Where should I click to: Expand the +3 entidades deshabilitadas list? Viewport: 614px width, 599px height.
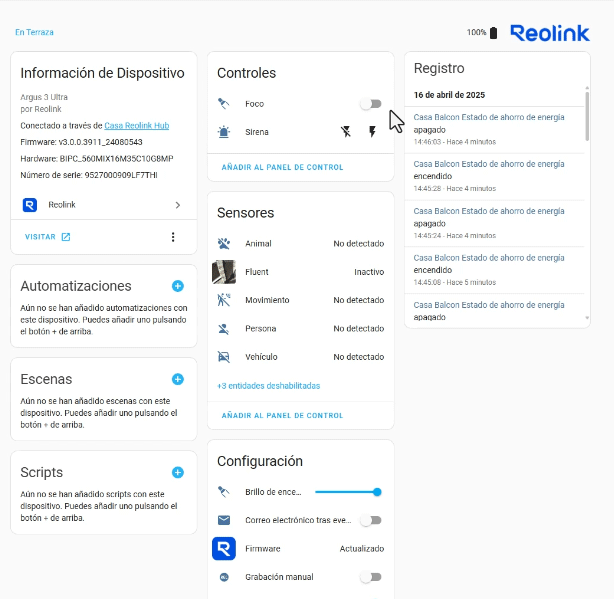click(269, 386)
